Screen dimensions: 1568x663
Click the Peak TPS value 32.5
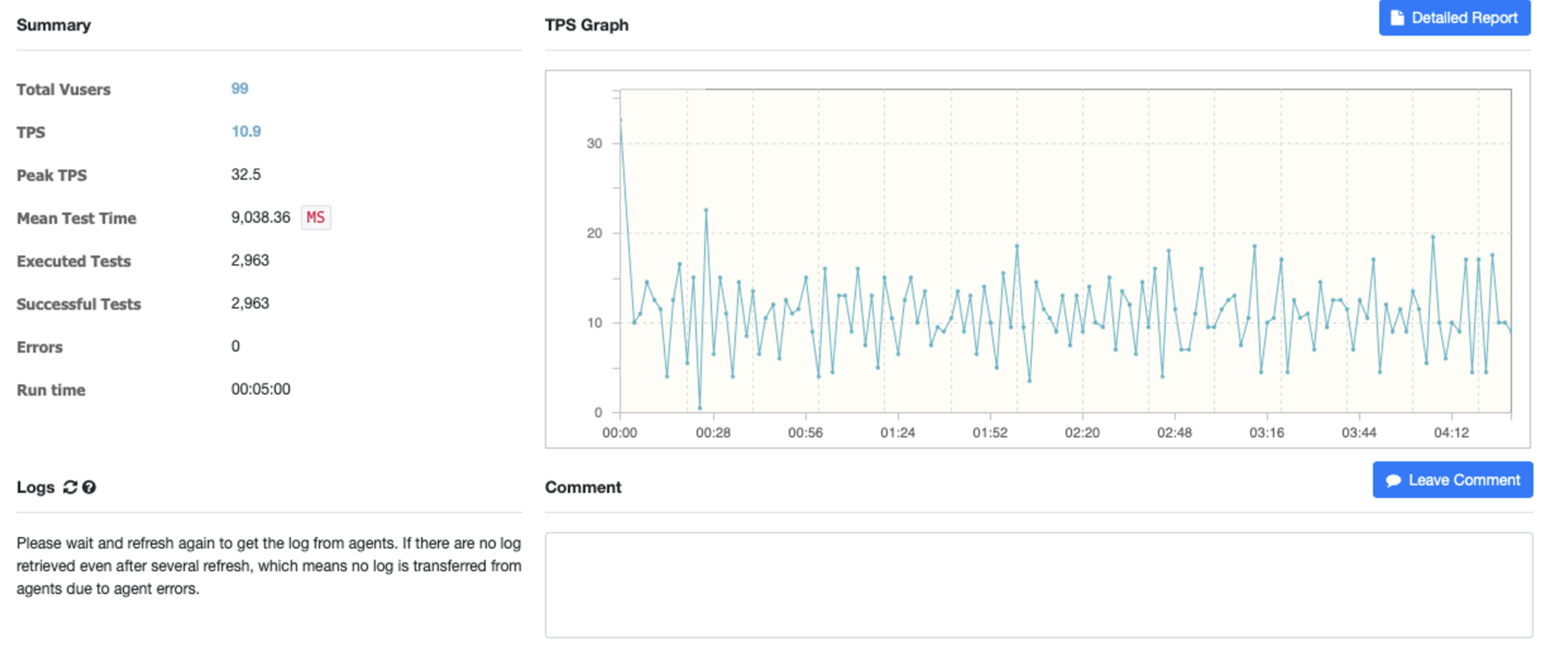pos(246,174)
